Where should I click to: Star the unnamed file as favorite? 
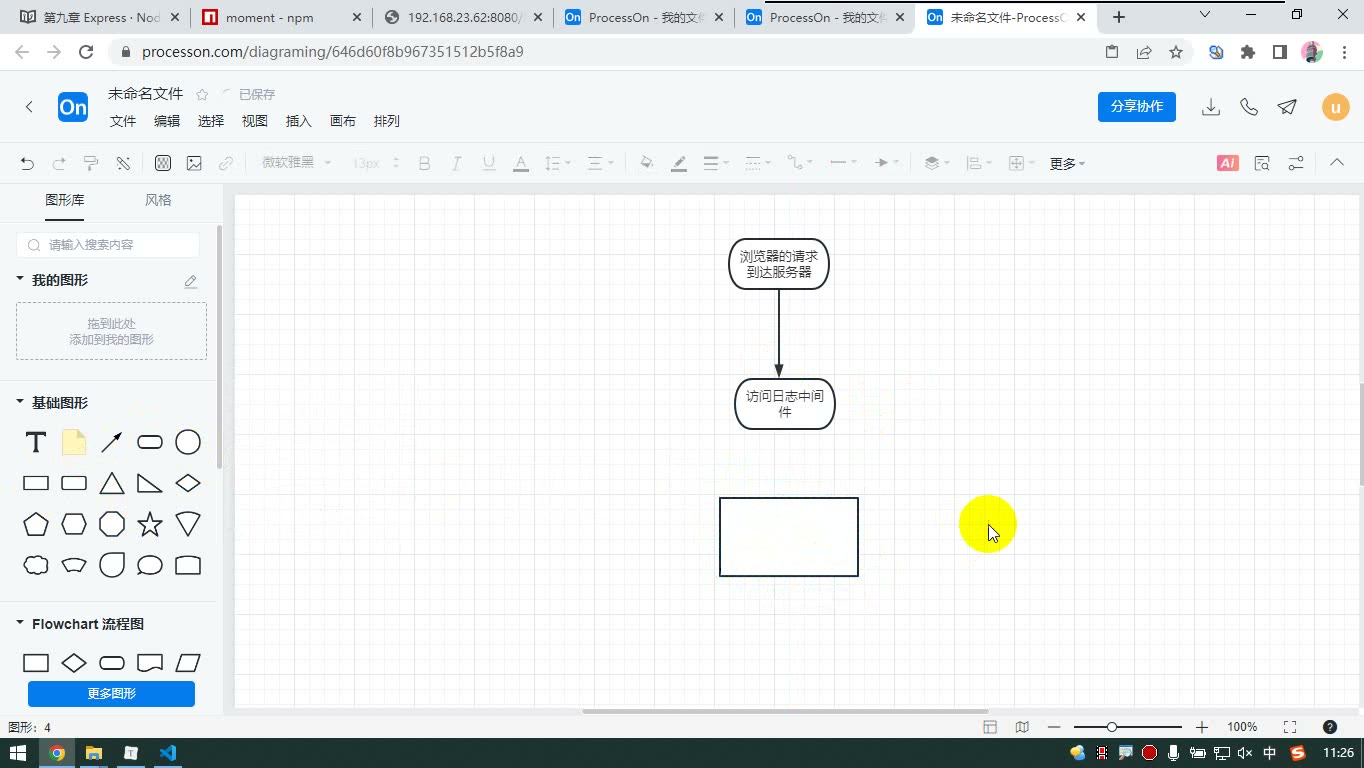pos(202,94)
